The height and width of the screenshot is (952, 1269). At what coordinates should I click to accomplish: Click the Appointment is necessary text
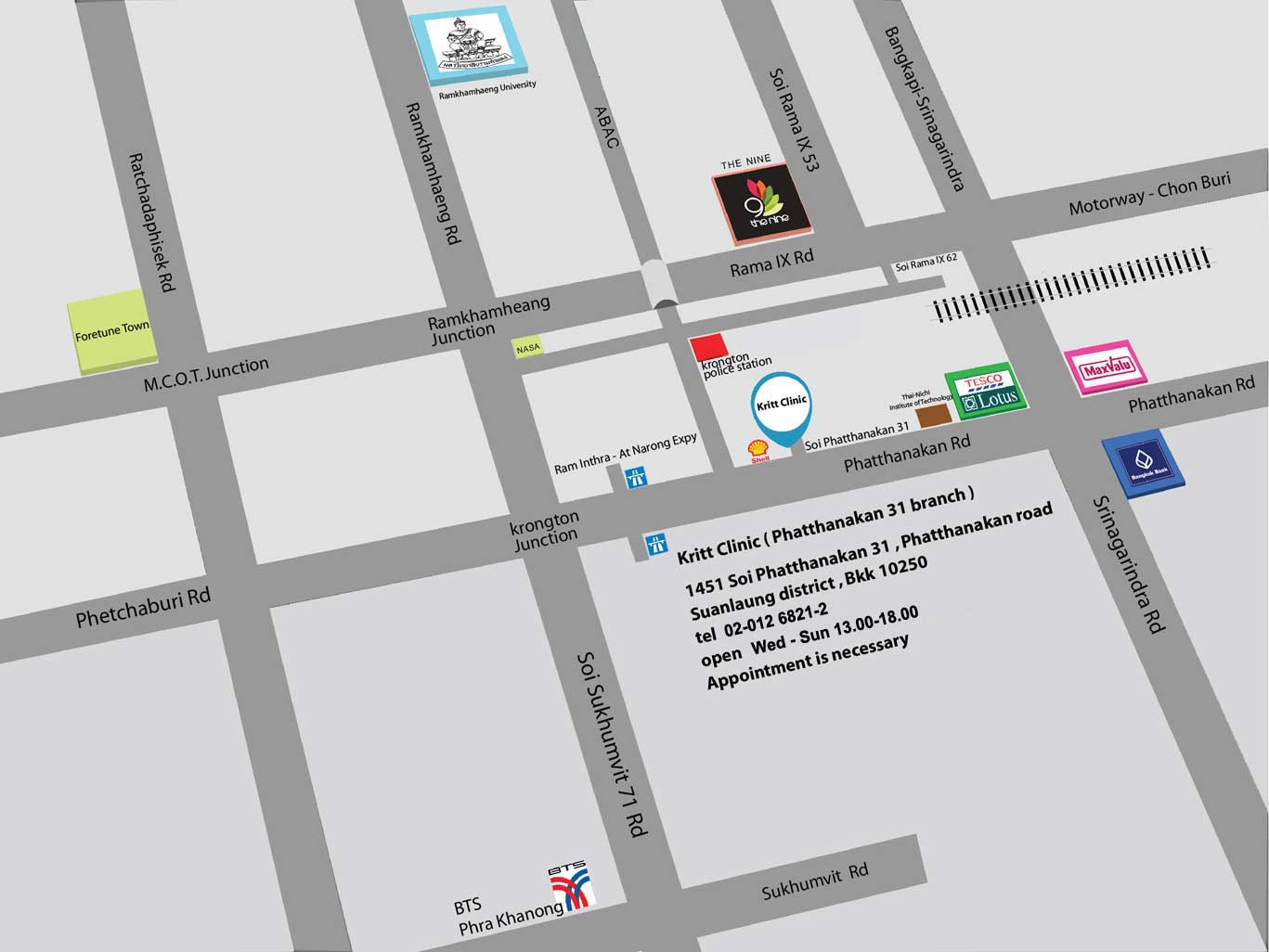808,662
